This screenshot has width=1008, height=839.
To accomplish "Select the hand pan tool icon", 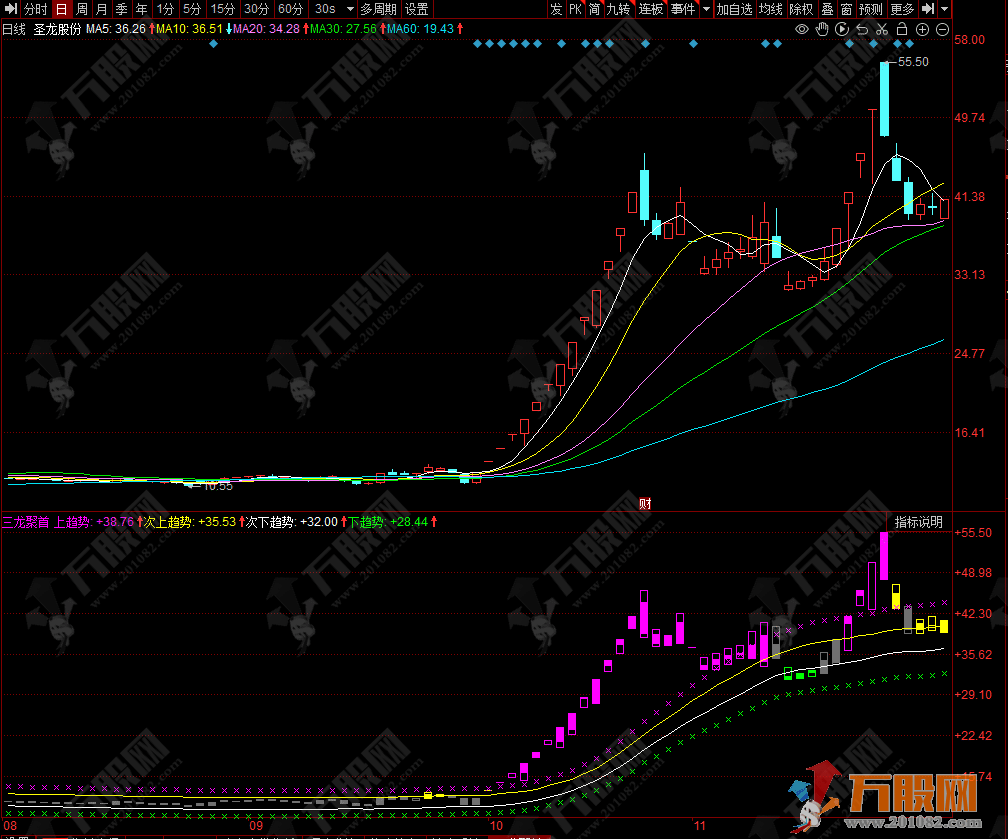I will (x=822, y=29).
